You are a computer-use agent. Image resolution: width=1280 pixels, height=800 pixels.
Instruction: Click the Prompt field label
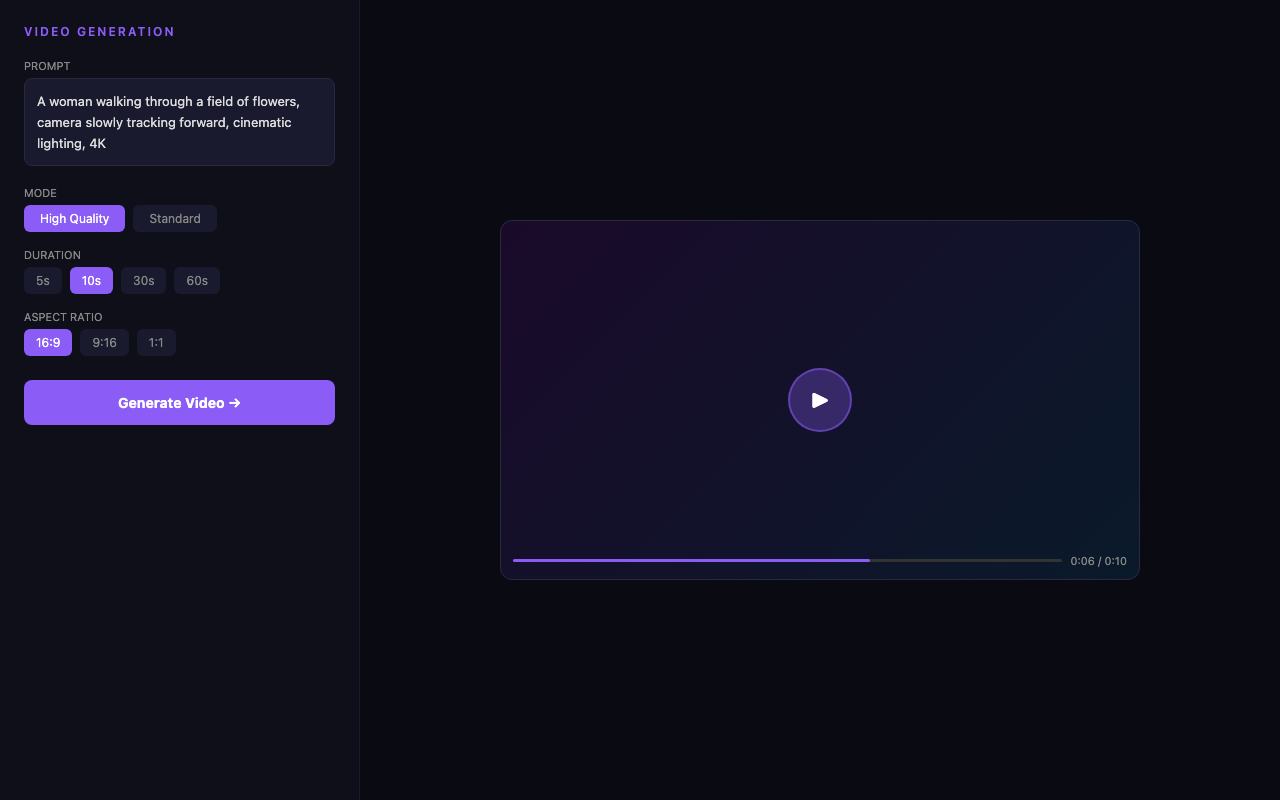(47, 66)
